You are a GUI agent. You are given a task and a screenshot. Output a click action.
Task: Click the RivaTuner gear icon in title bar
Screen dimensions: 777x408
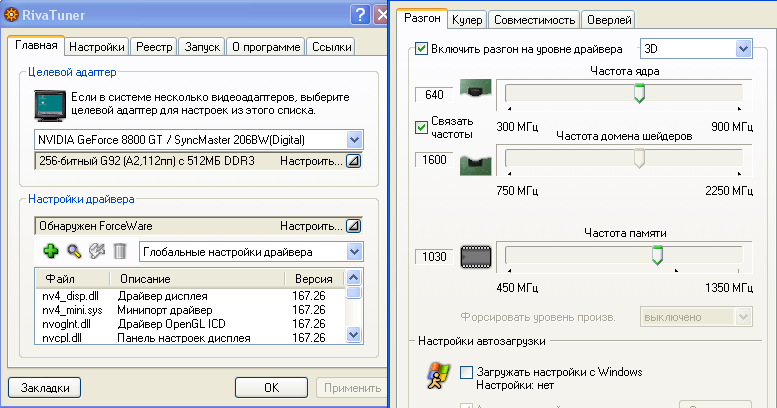pyautogui.click(x=11, y=15)
